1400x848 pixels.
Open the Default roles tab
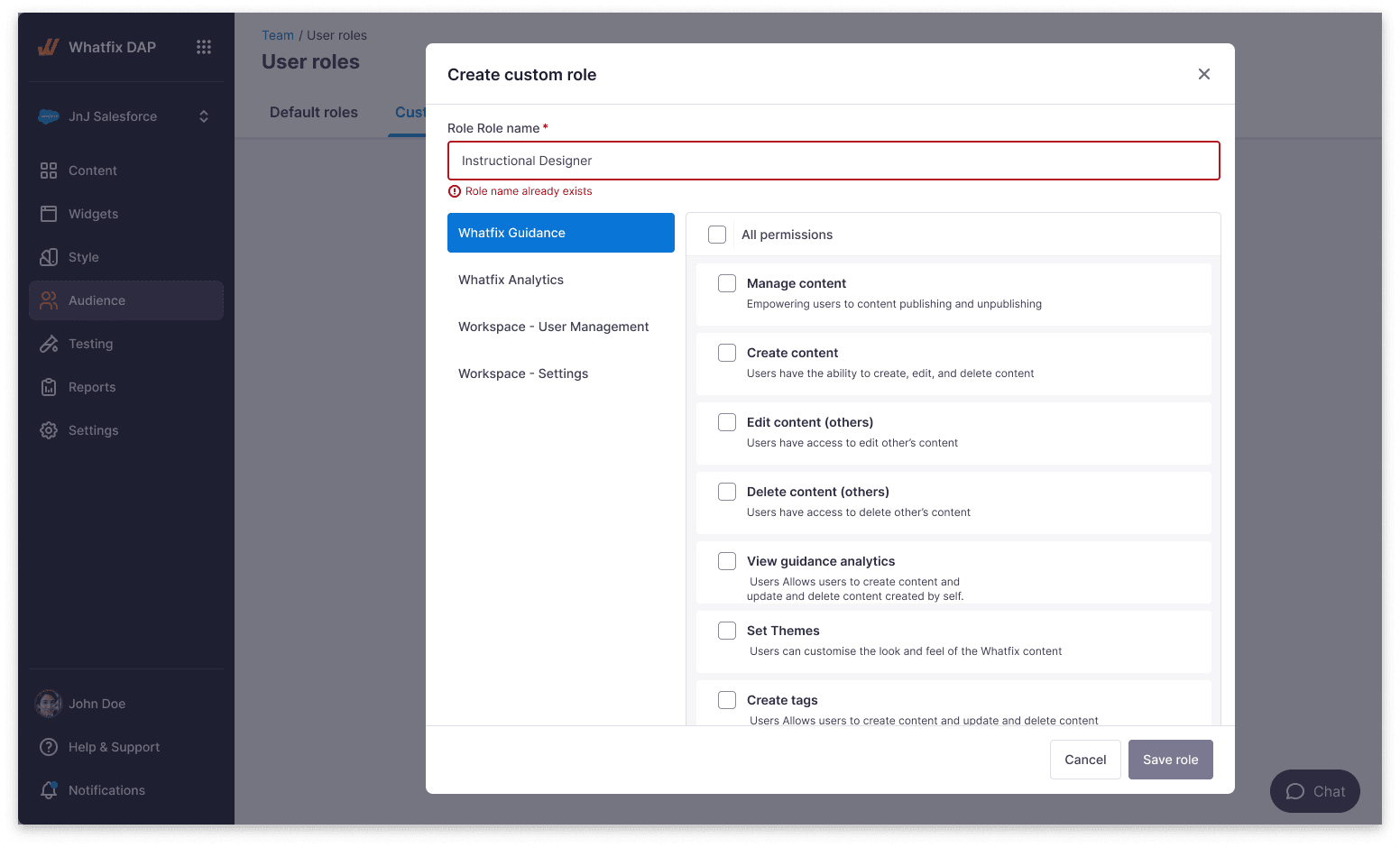click(314, 113)
